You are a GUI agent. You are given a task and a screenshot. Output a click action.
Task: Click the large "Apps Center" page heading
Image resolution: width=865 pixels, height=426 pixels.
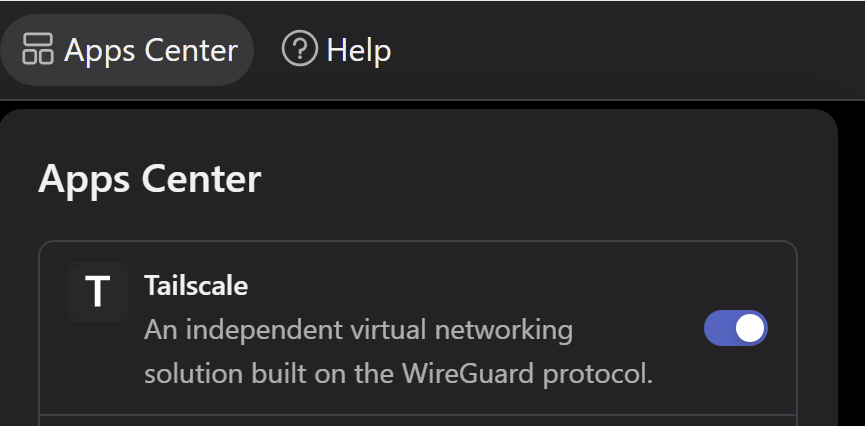point(149,179)
